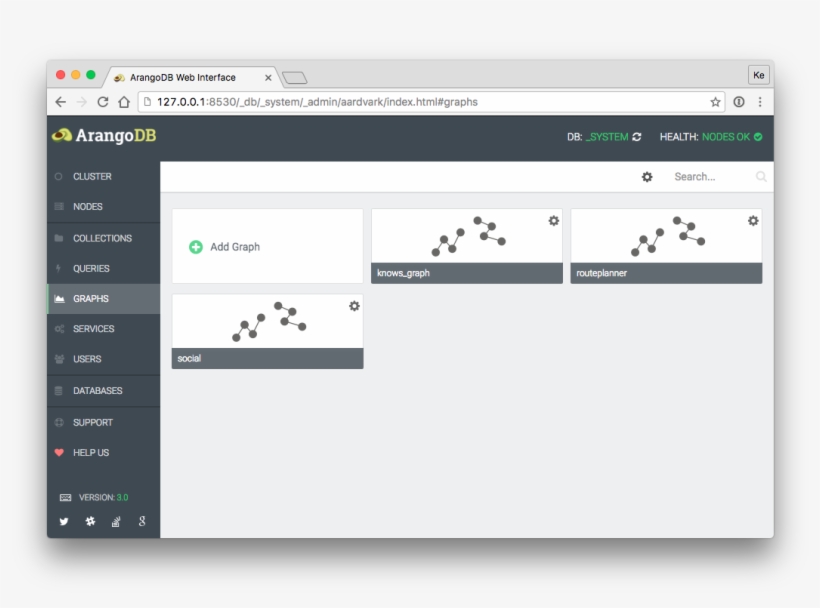Click the routeplanner name label

click(x=601, y=273)
